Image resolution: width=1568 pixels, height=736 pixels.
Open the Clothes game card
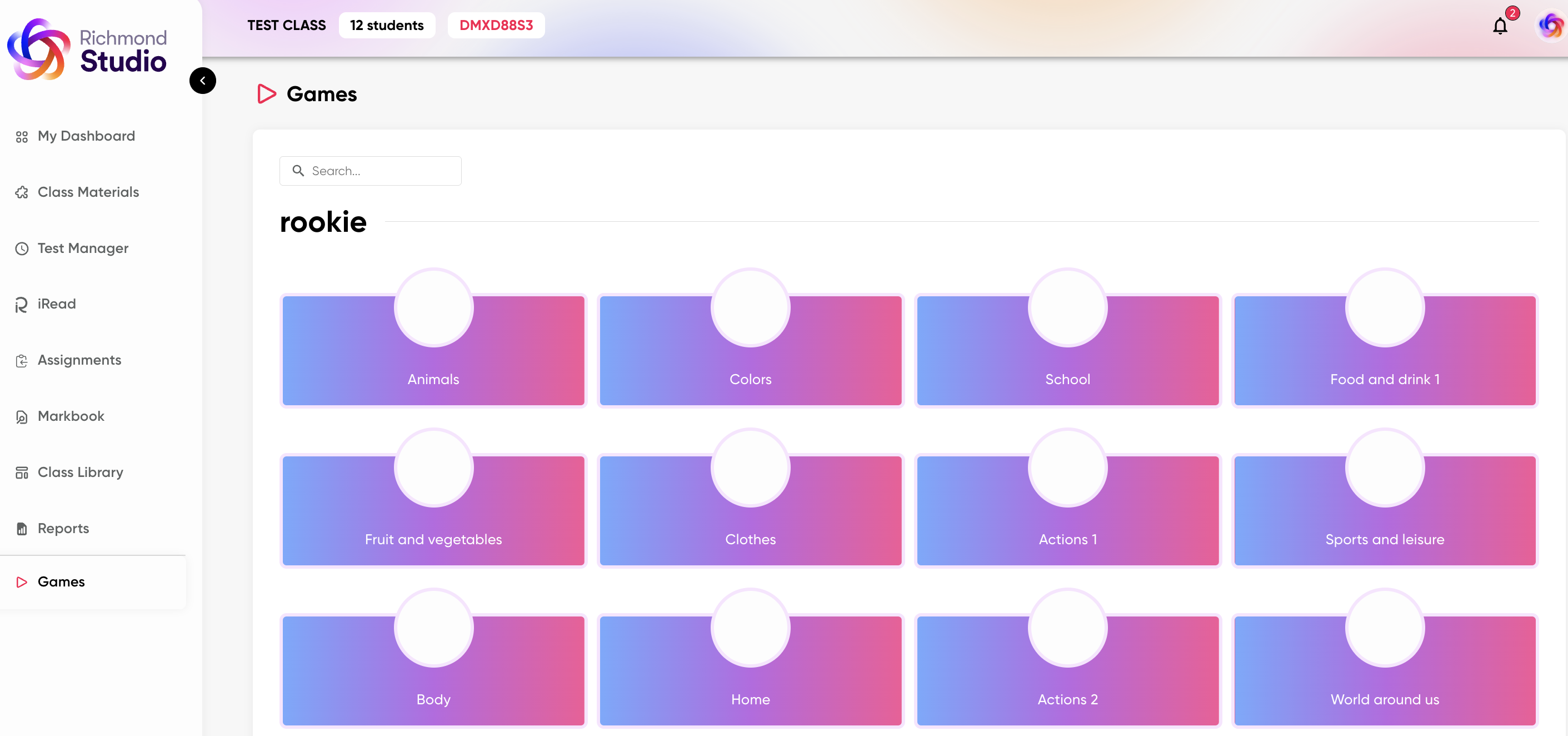750,511
